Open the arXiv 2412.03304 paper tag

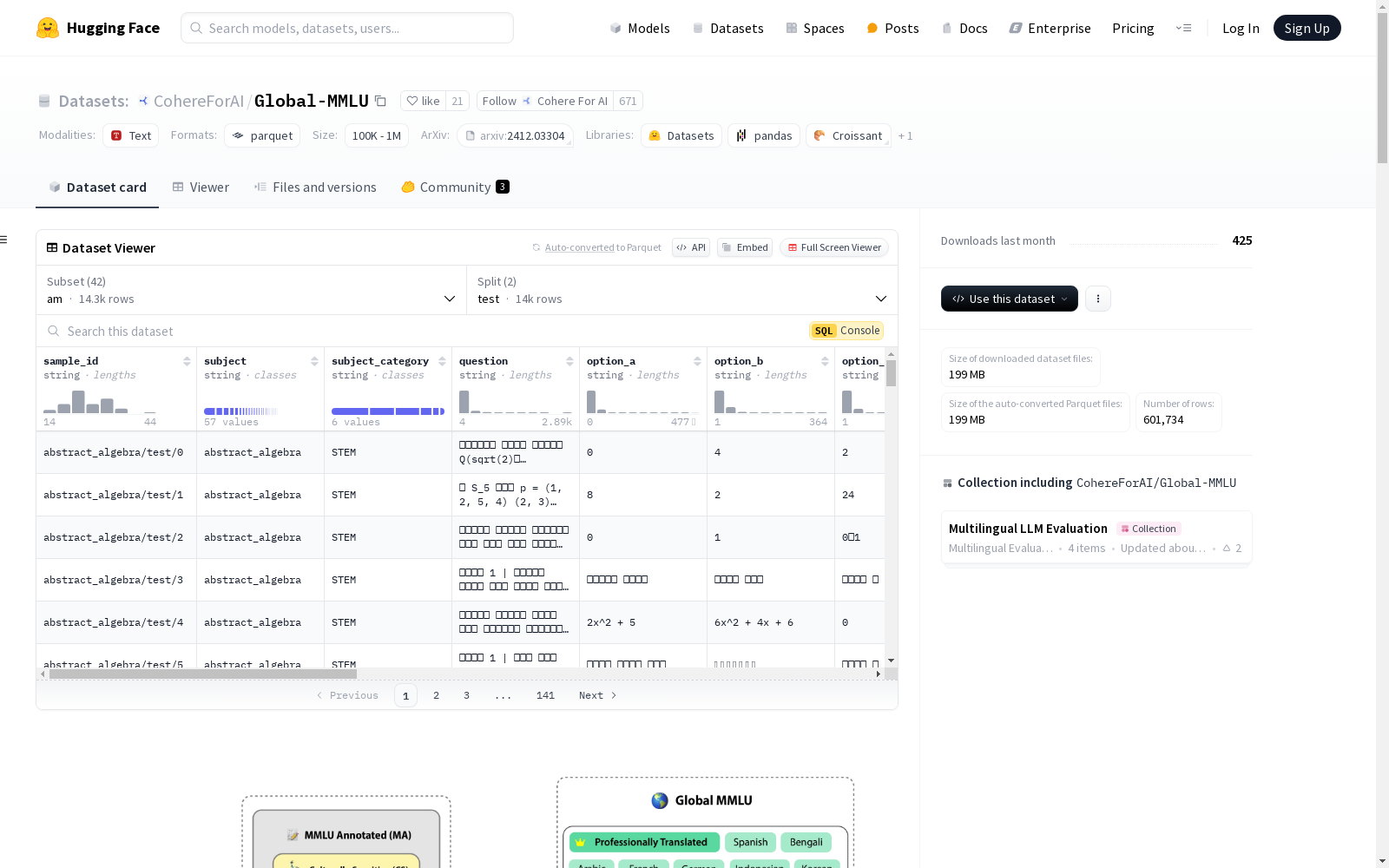click(515, 135)
